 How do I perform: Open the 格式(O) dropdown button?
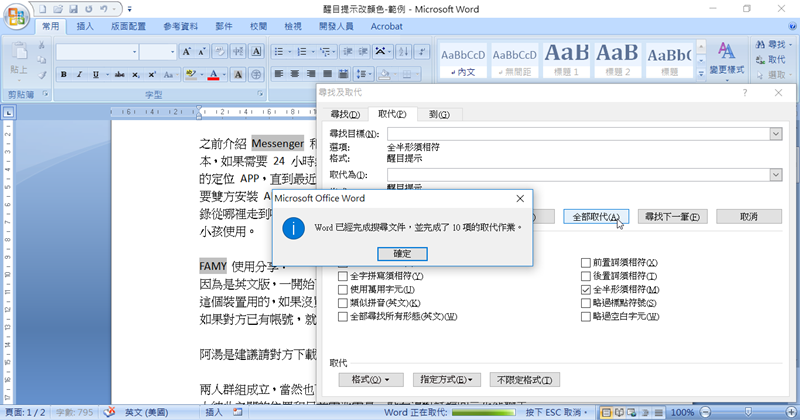pos(371,380)
